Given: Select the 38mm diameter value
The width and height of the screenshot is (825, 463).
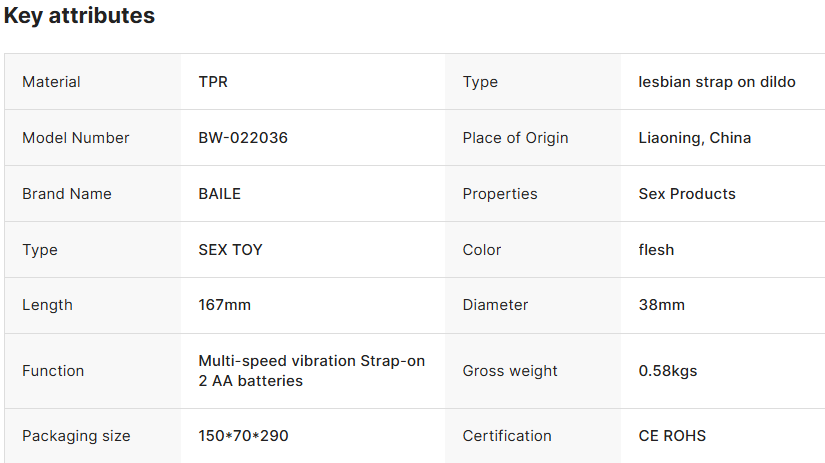Looking at the screenshot, I should 662,305.
